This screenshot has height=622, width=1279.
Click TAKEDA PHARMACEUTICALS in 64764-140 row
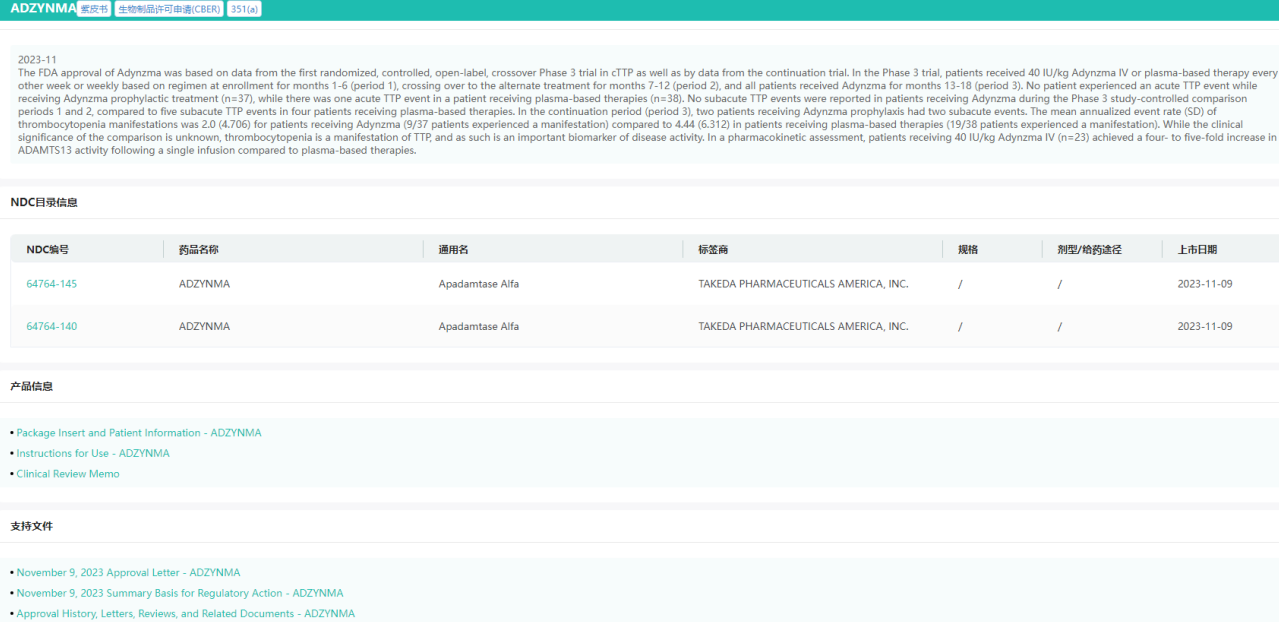pyautogui.click(x=803, y=326)
